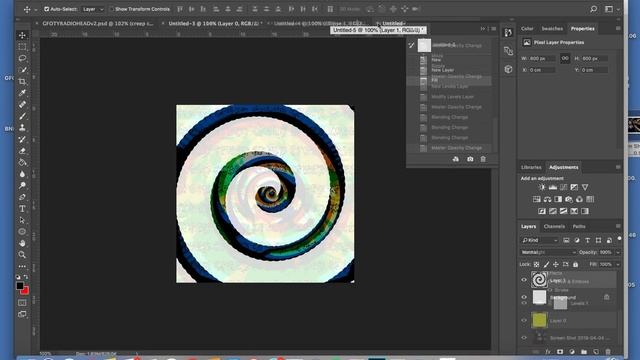Select the Path Selection tool

pos(22,220)
